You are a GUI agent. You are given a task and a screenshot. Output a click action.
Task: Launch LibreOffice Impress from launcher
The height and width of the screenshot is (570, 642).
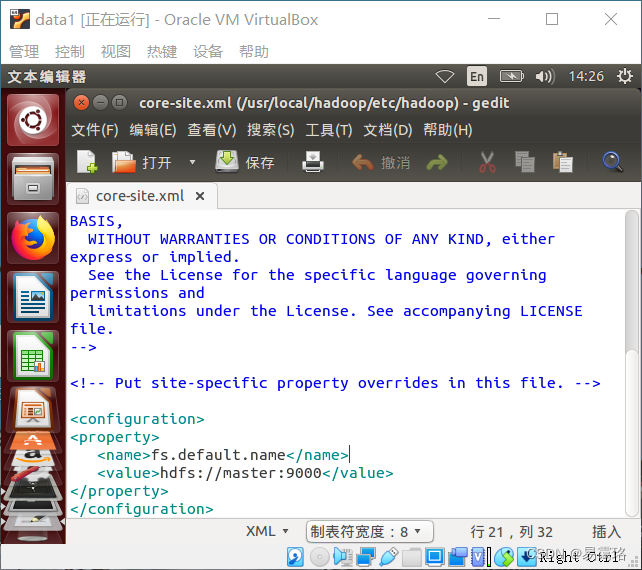(33, 408)
